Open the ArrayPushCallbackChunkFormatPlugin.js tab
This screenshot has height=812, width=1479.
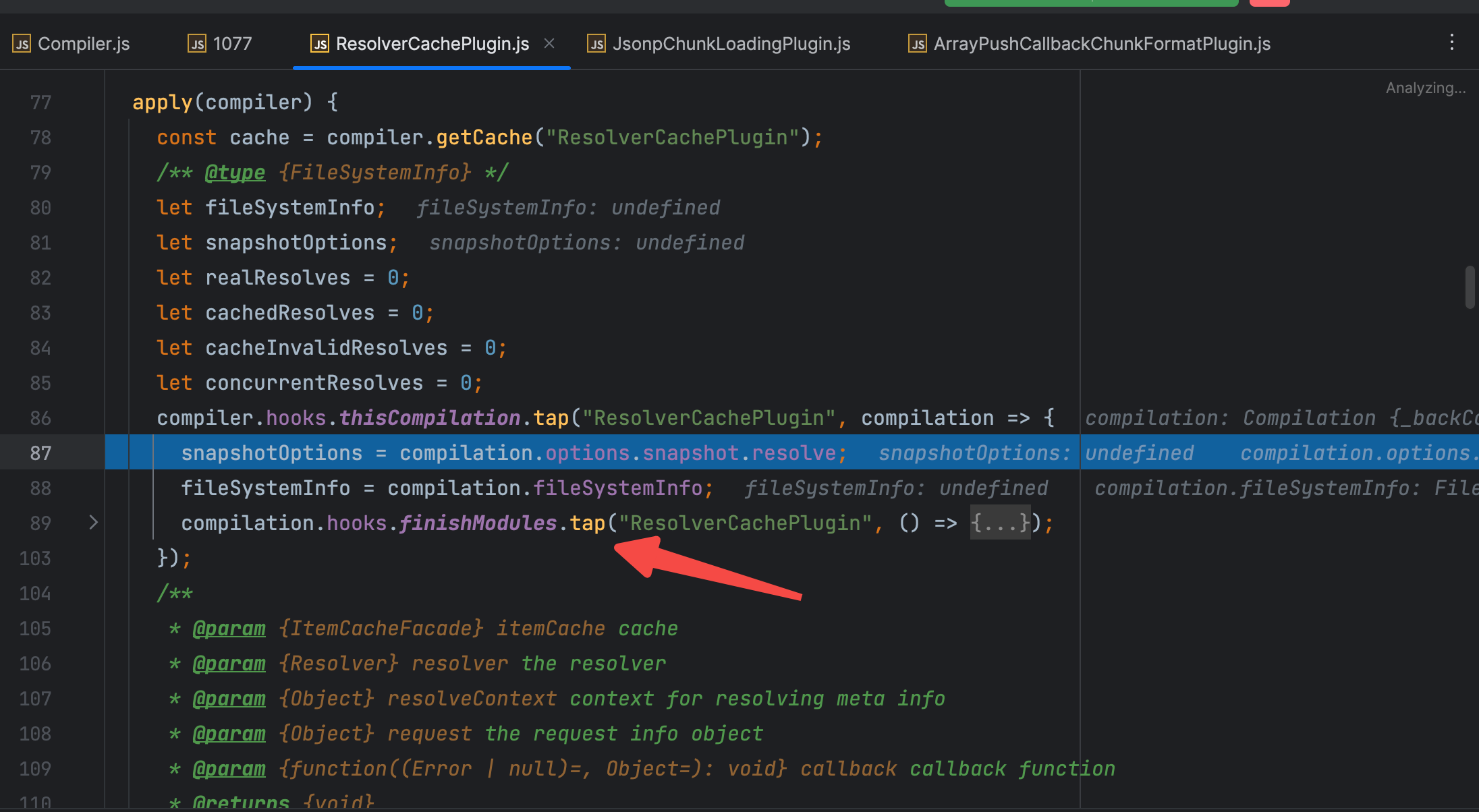point(1101,44)
